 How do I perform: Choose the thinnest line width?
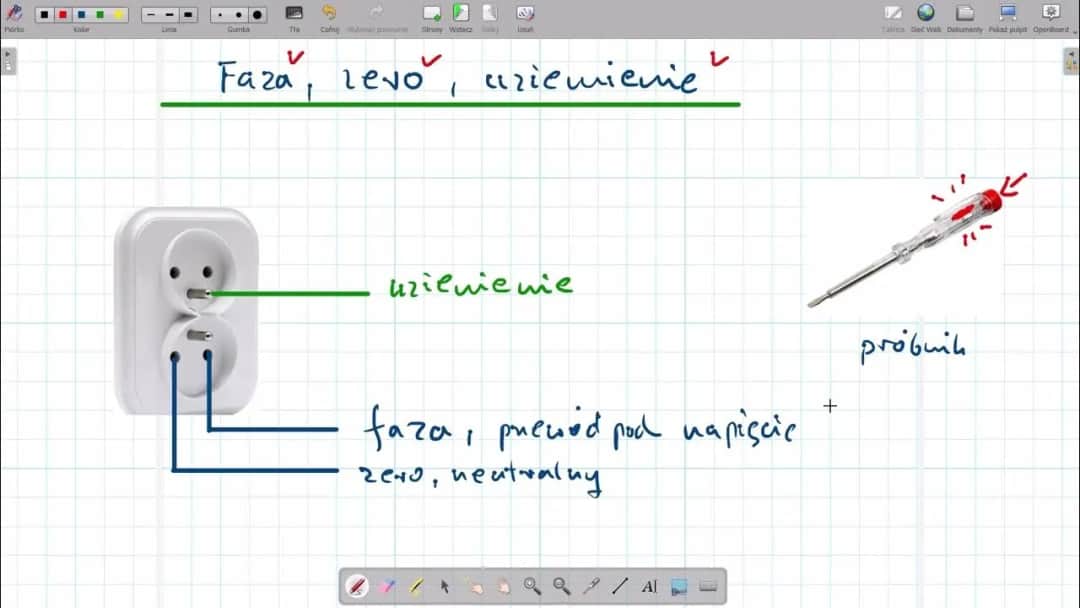coord(149,15)
